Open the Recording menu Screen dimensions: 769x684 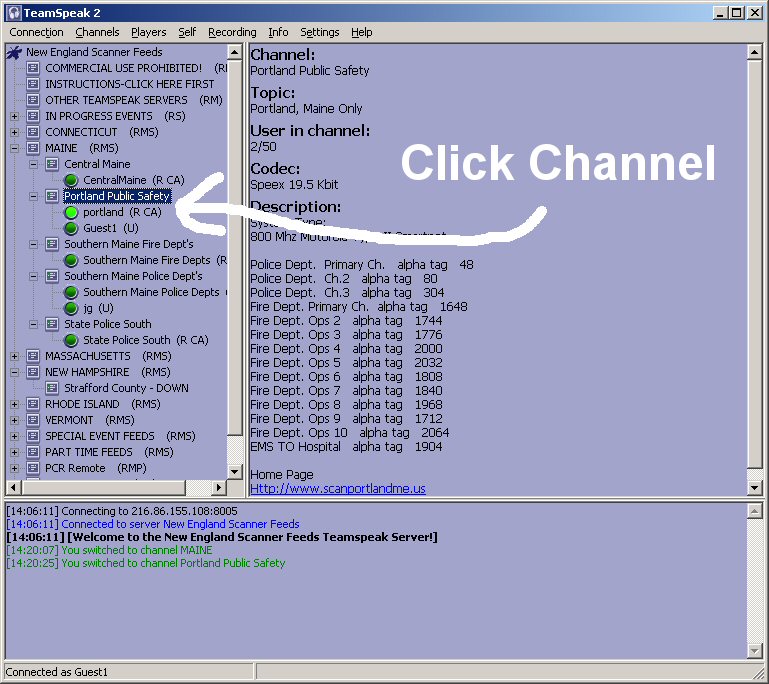click(x=232, y=32)
